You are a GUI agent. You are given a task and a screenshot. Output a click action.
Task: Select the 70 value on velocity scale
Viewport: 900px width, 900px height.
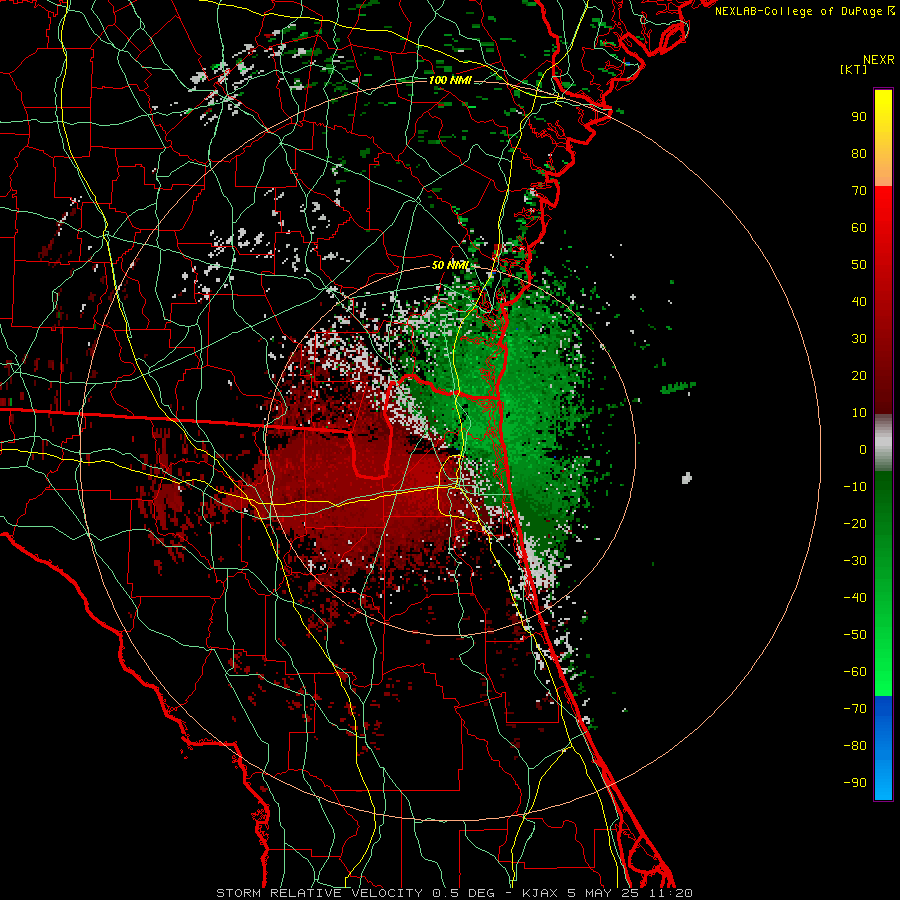[859, 191]
